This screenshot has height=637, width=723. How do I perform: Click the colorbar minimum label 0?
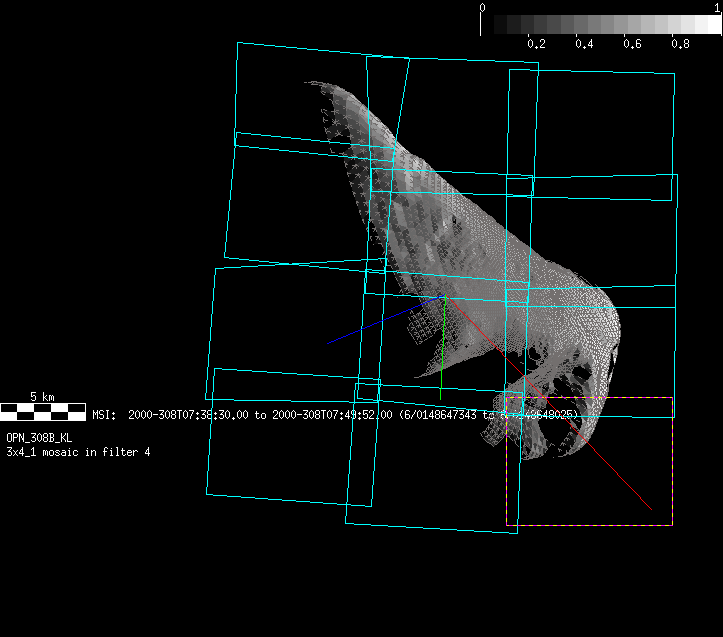tap(483, 7)
